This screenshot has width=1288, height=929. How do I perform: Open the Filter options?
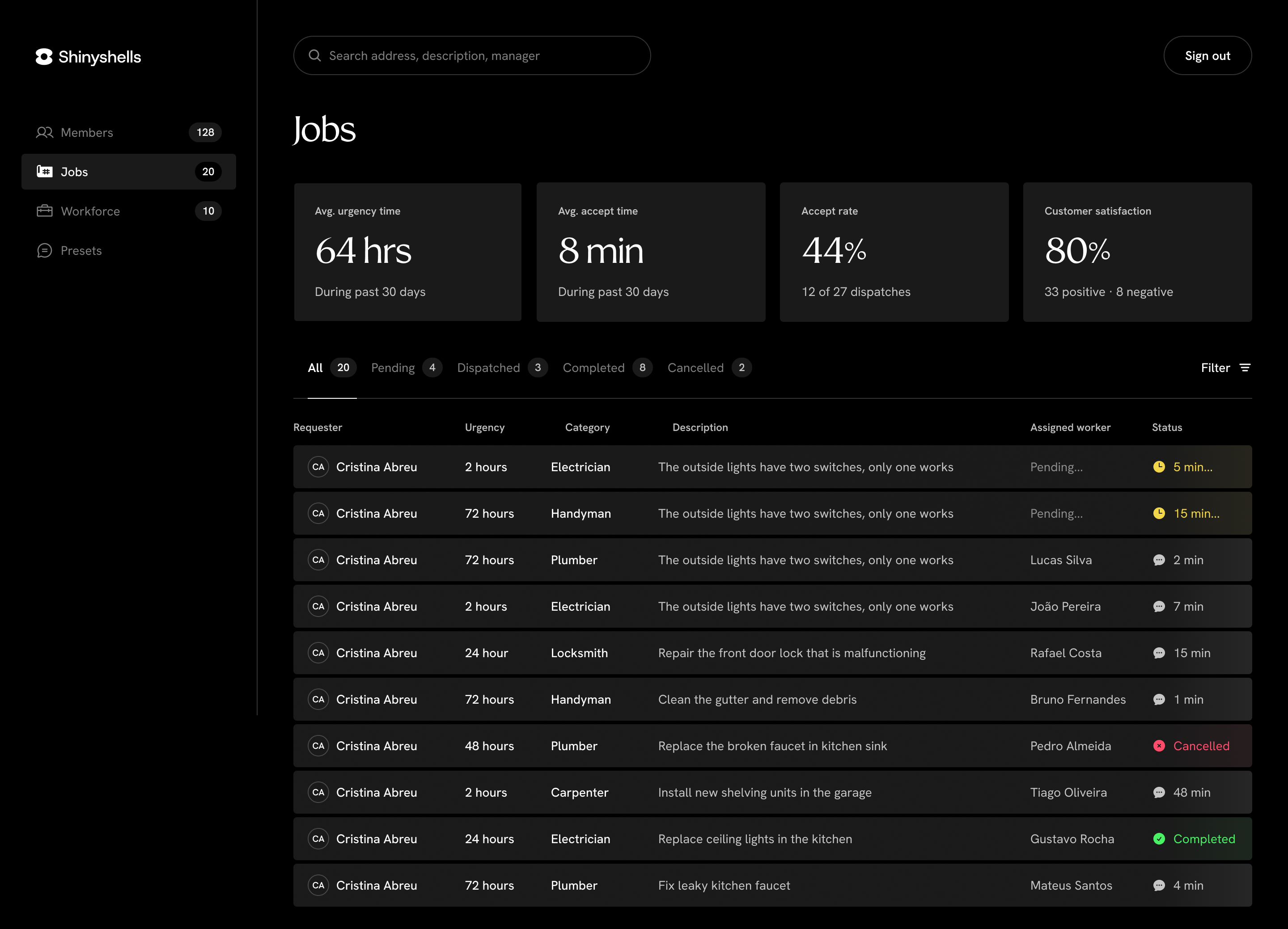pyautogui.click(x=1226, y=368)
